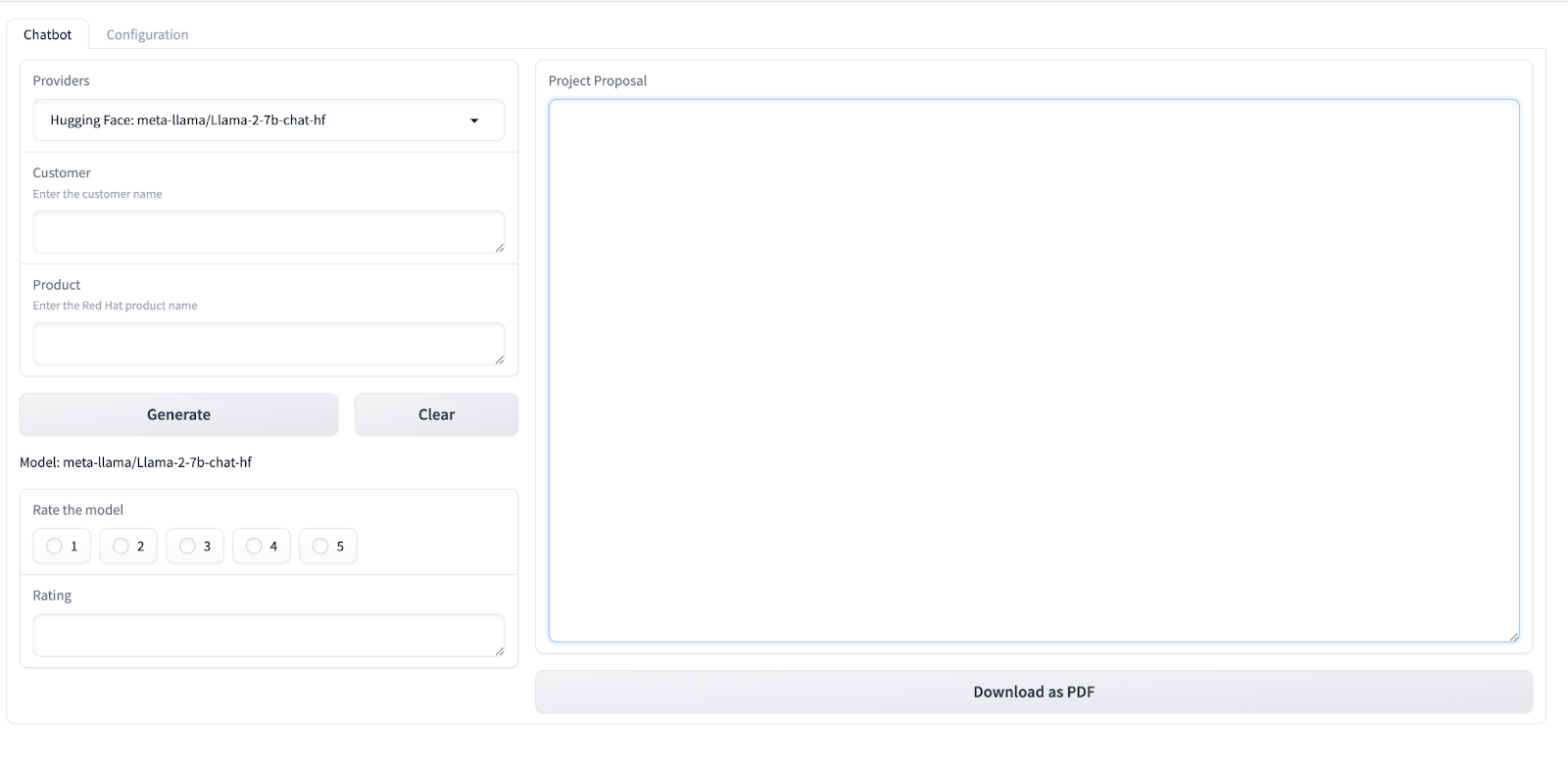The width and height of the screenshot is (1568, 761).
Task: Click the 'Rate the model' label
Action: click(78, 510)
